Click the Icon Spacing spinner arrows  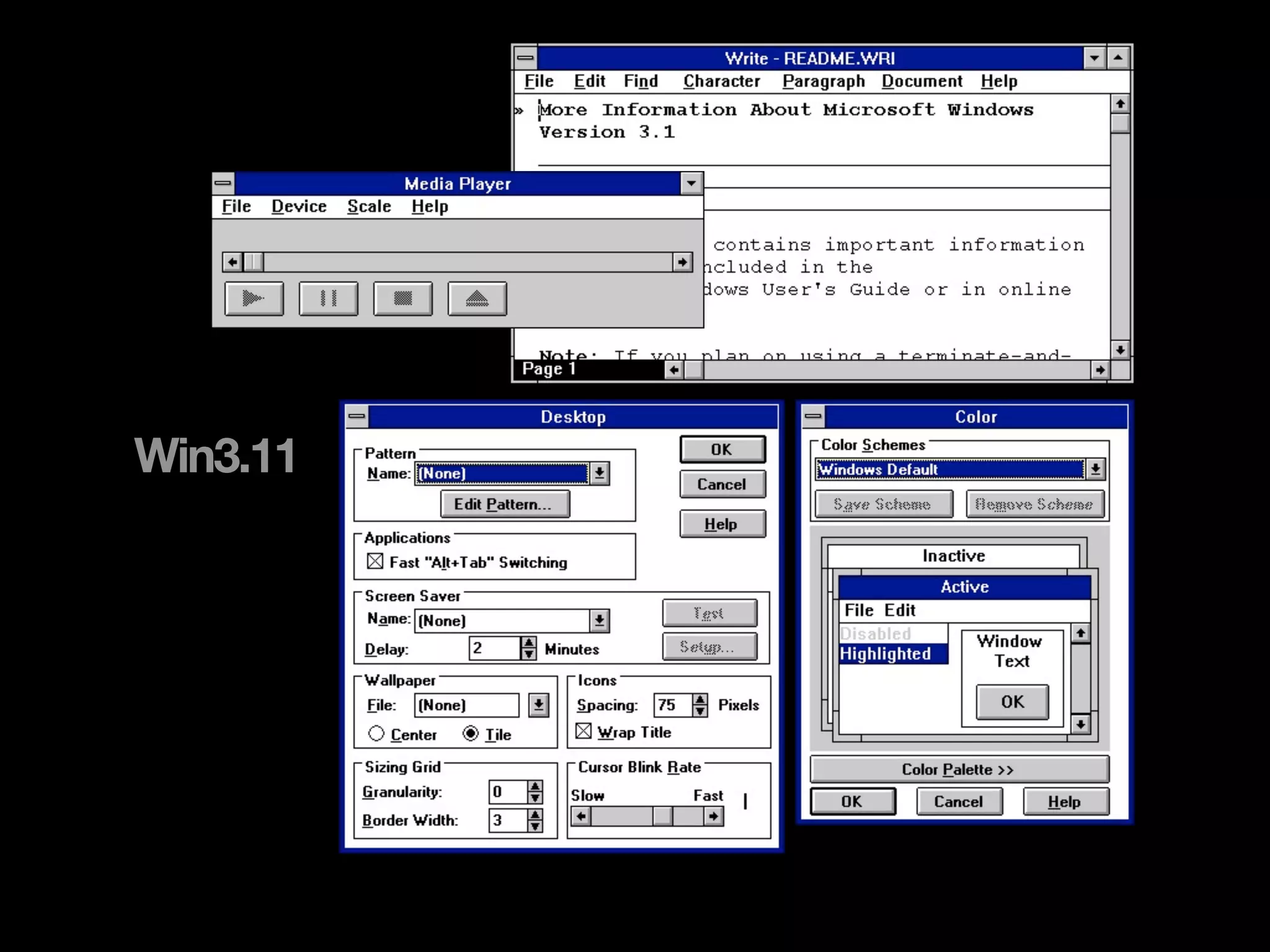click(x=699, y=705)
